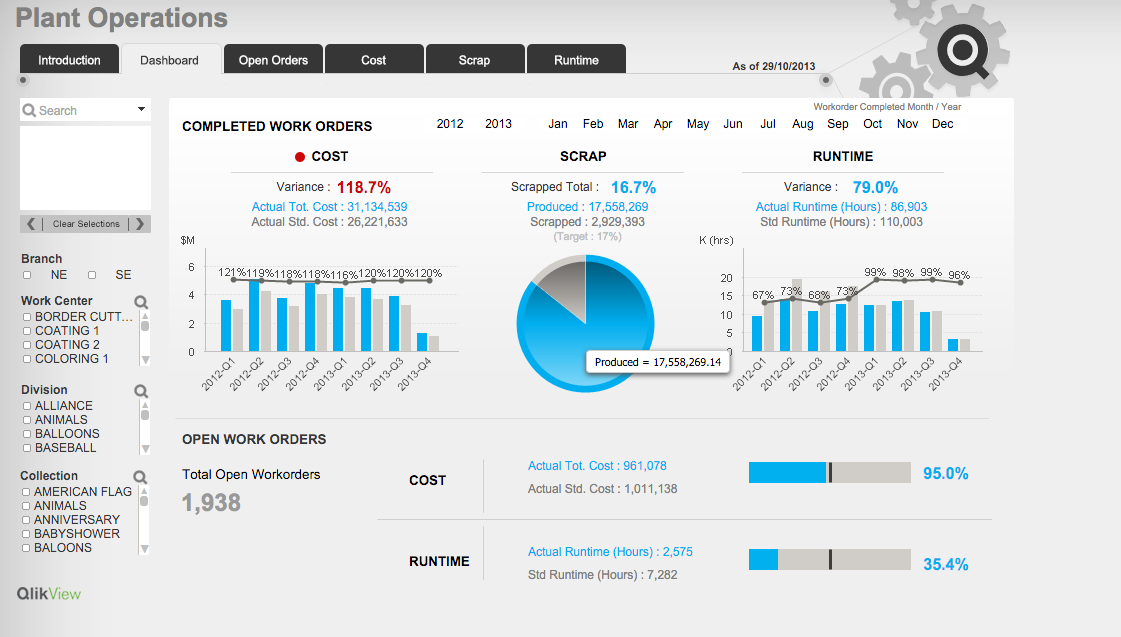This screenshot has width=1121, height=637.
Task: Open the Search box dropdown arrow
Action: [x=142, y=110]
